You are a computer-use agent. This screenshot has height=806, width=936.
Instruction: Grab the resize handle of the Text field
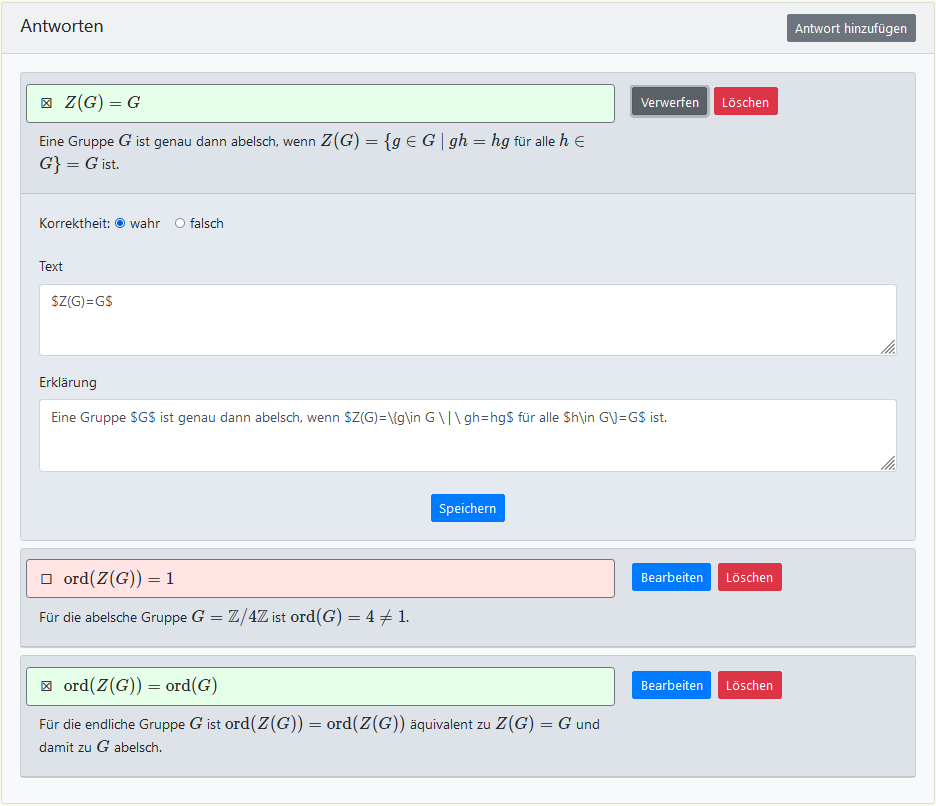888,347
